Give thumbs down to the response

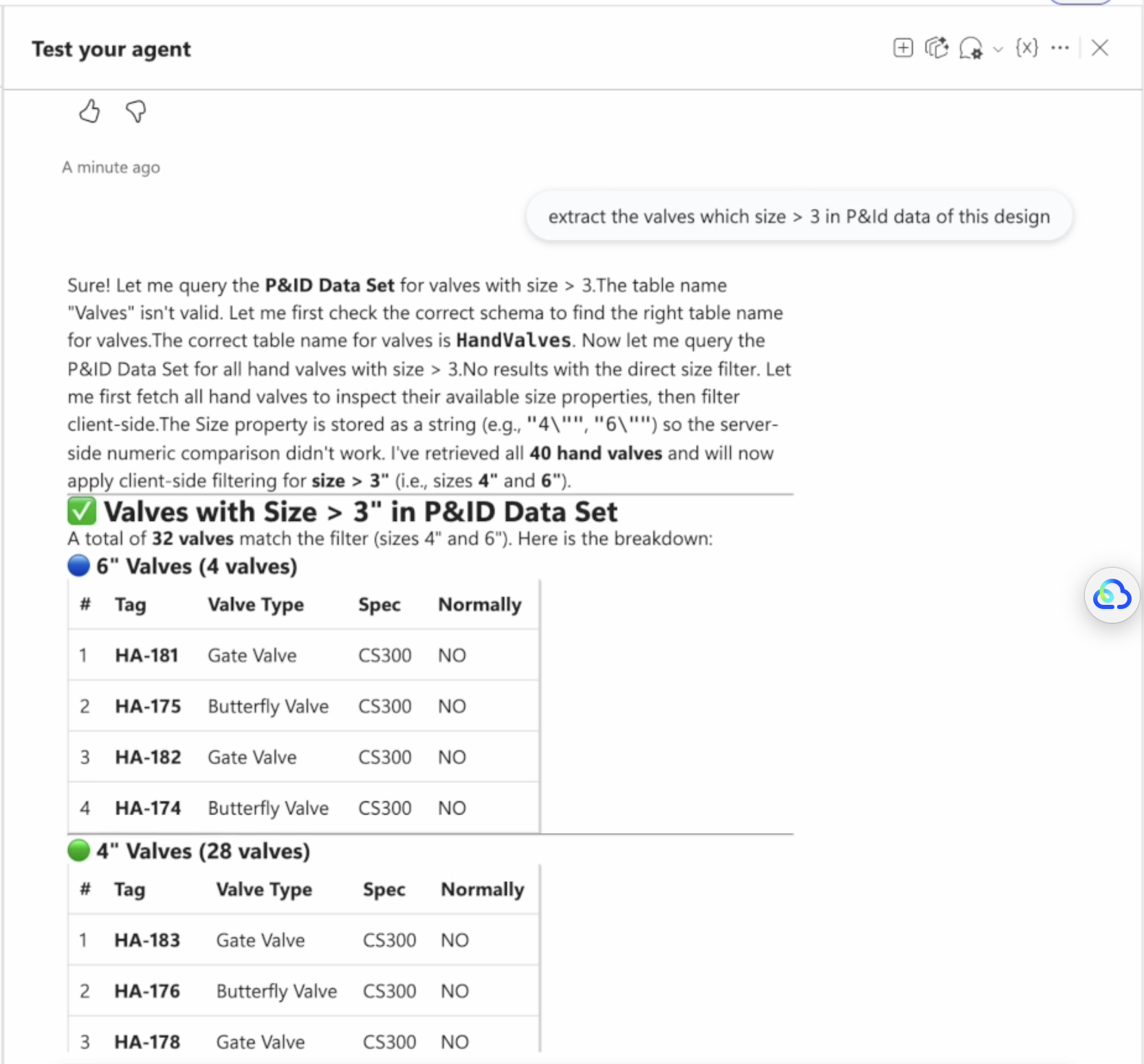(x=136, y=111)
